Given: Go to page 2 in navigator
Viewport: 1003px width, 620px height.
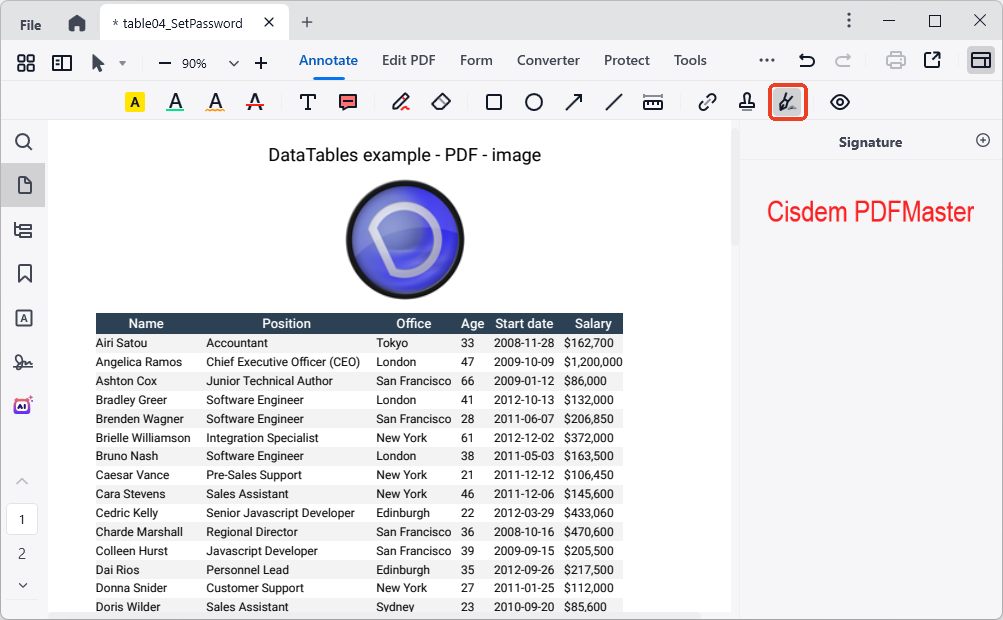Looking at the screenshot, I should [22, 553].
